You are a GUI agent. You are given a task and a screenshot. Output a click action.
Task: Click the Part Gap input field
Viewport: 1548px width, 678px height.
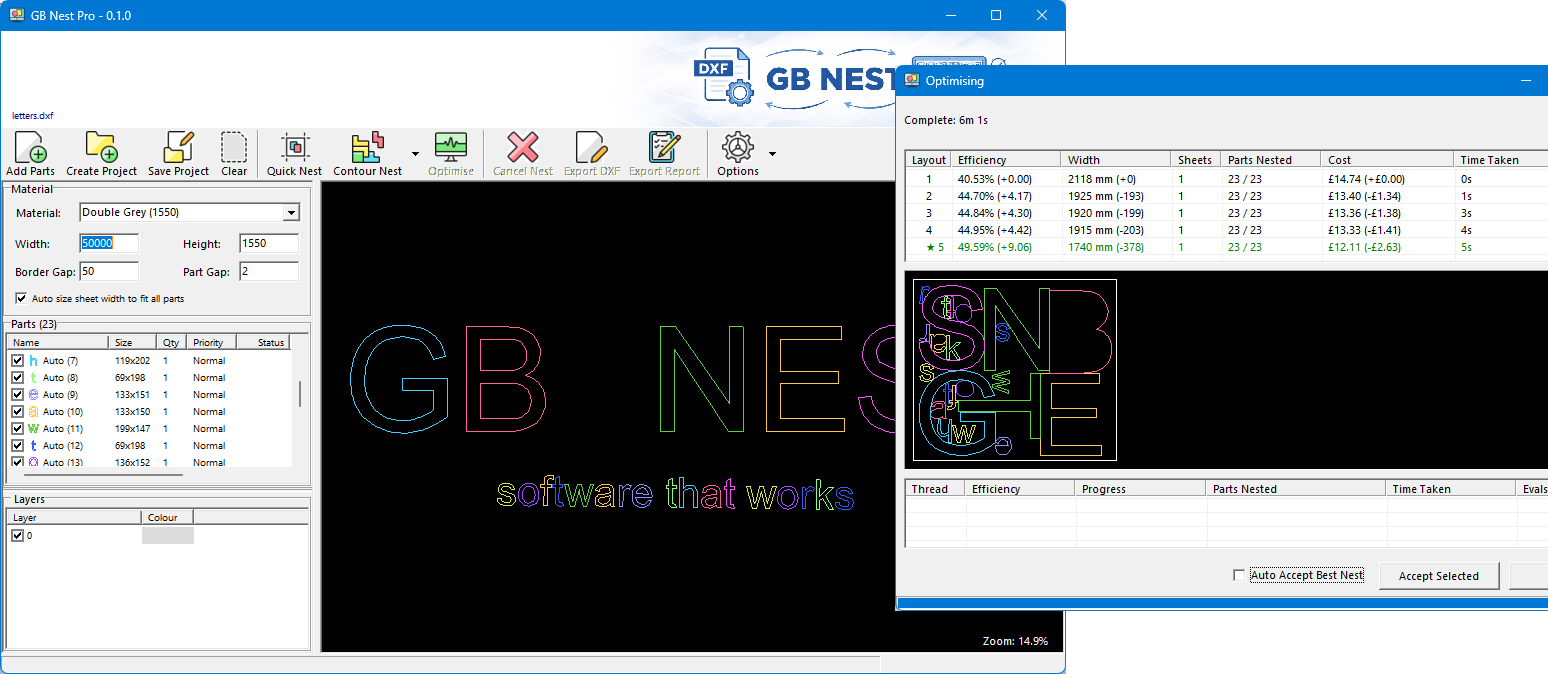pyautogui.click(x=269, y=272)
